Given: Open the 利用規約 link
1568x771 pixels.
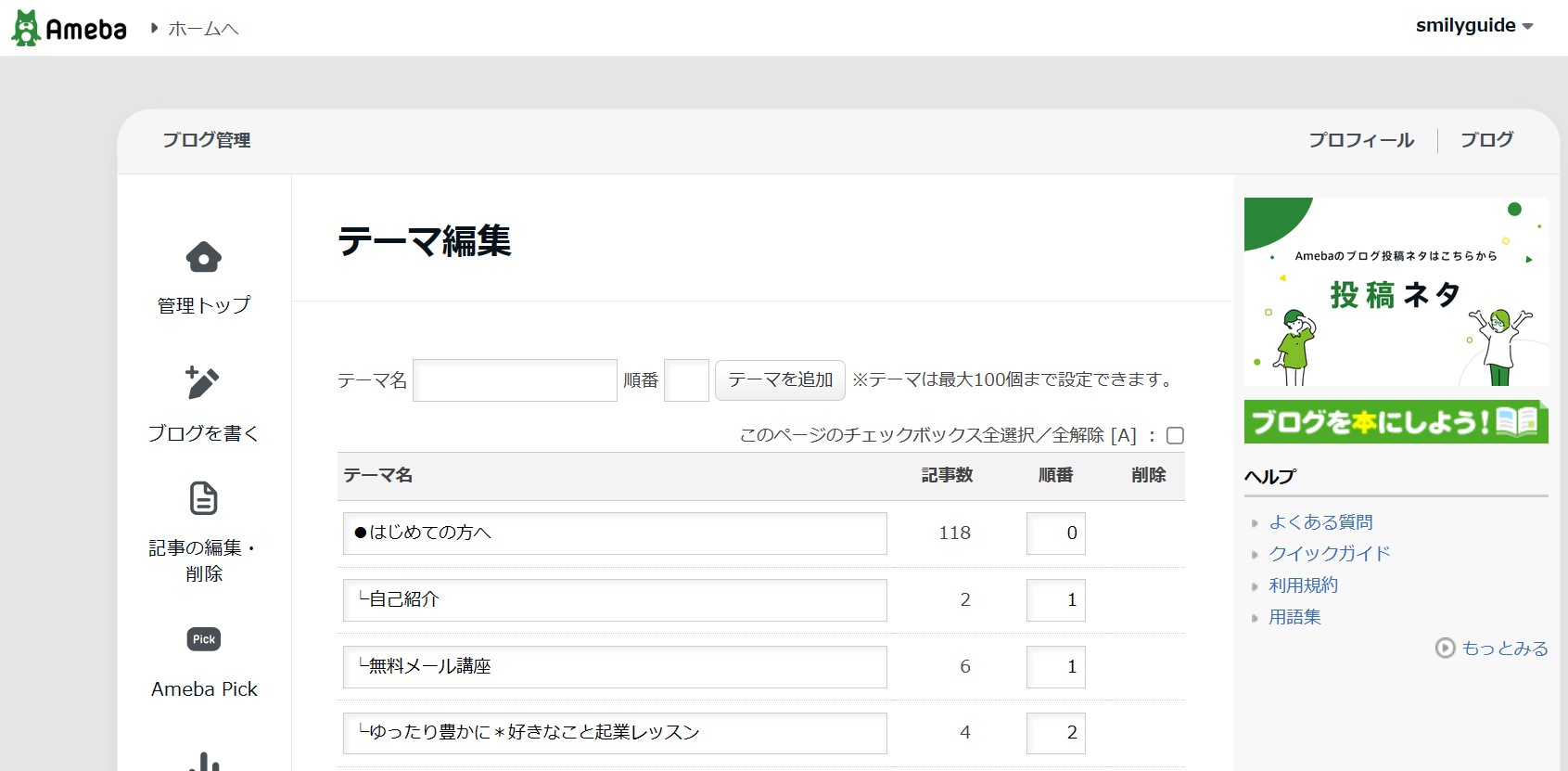Looking at the screenshot, I should click(x=1303, y=585).
